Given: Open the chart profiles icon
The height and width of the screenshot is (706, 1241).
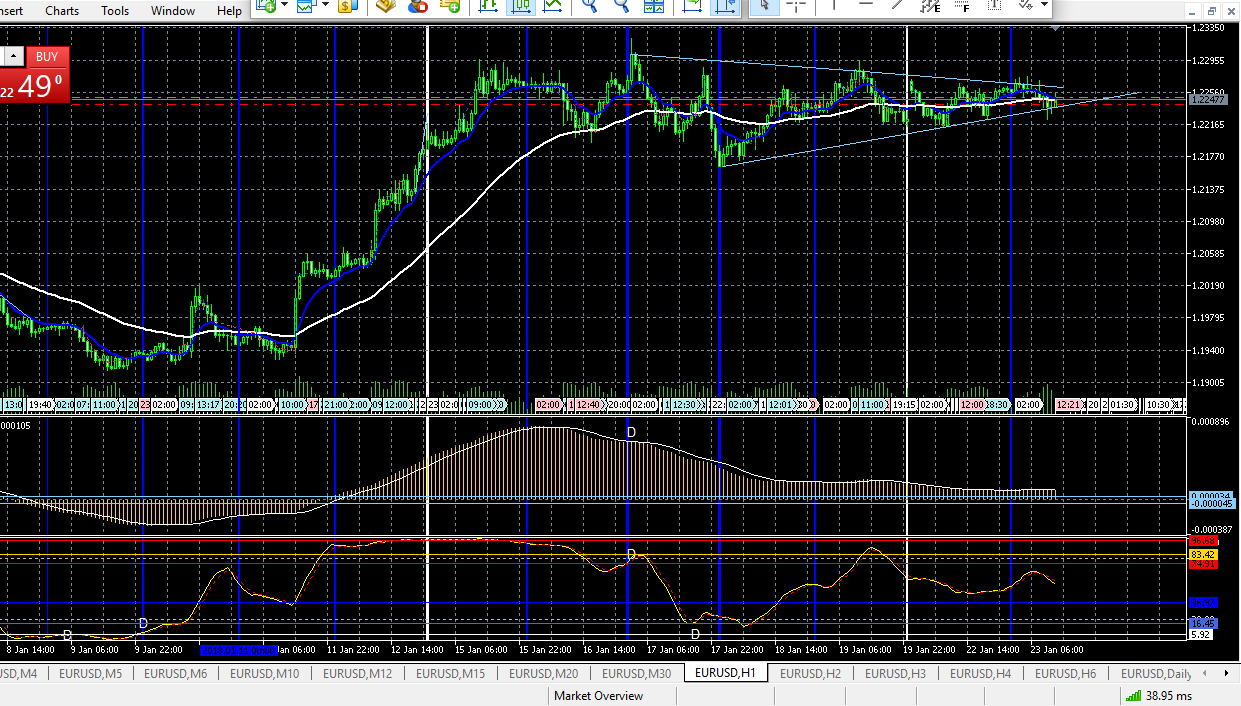Looking at the screenshot, I should click(305, 5).
